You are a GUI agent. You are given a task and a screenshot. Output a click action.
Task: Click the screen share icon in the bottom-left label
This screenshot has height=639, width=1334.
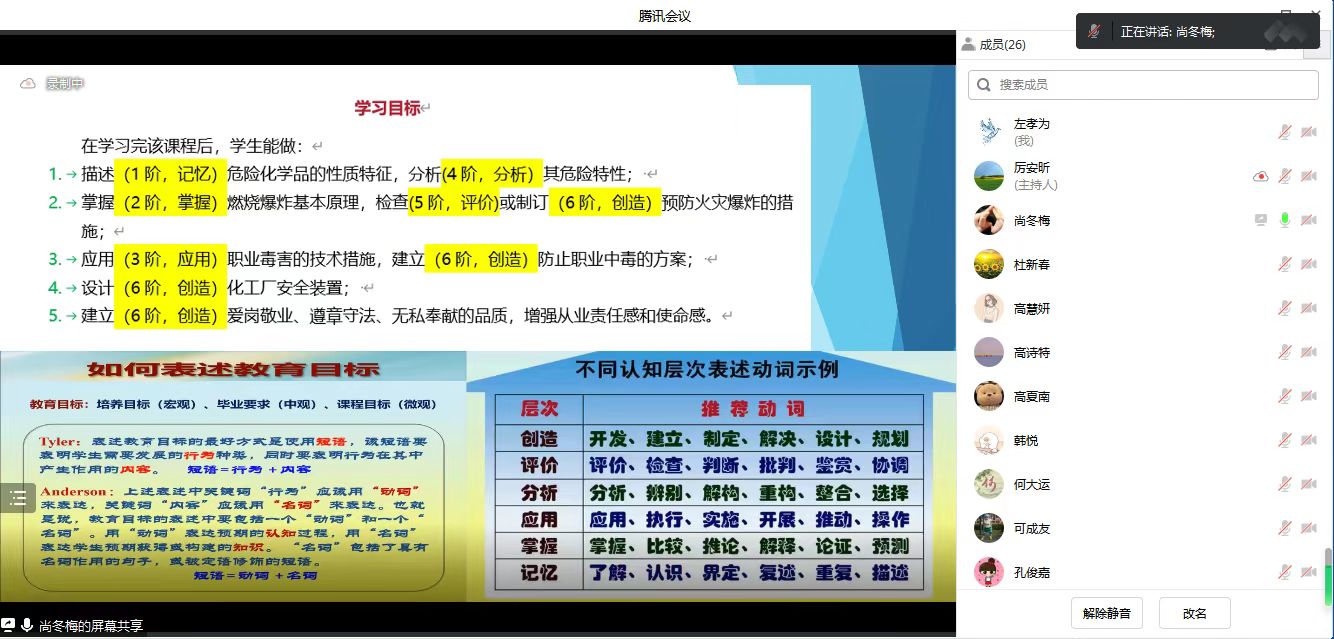pyautogui.click(x=9, y=626)
